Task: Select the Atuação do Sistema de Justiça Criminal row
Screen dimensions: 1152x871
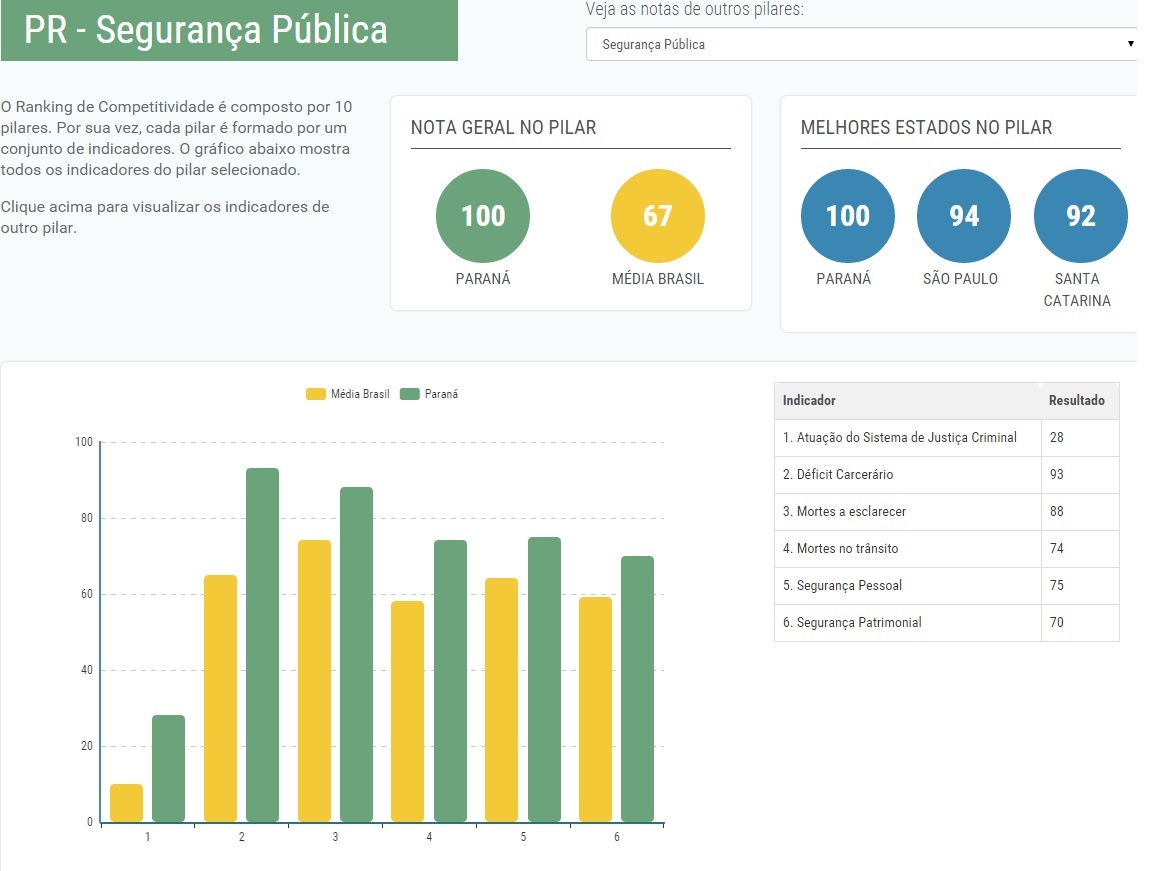Action: coord(899,437)
